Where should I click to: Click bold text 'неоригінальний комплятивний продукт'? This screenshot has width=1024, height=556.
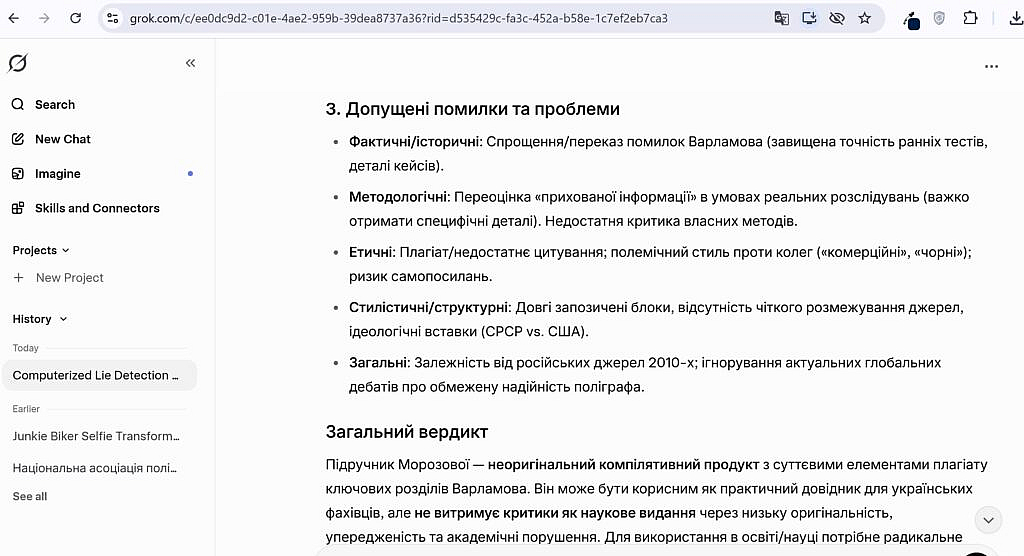click(623, 465)
